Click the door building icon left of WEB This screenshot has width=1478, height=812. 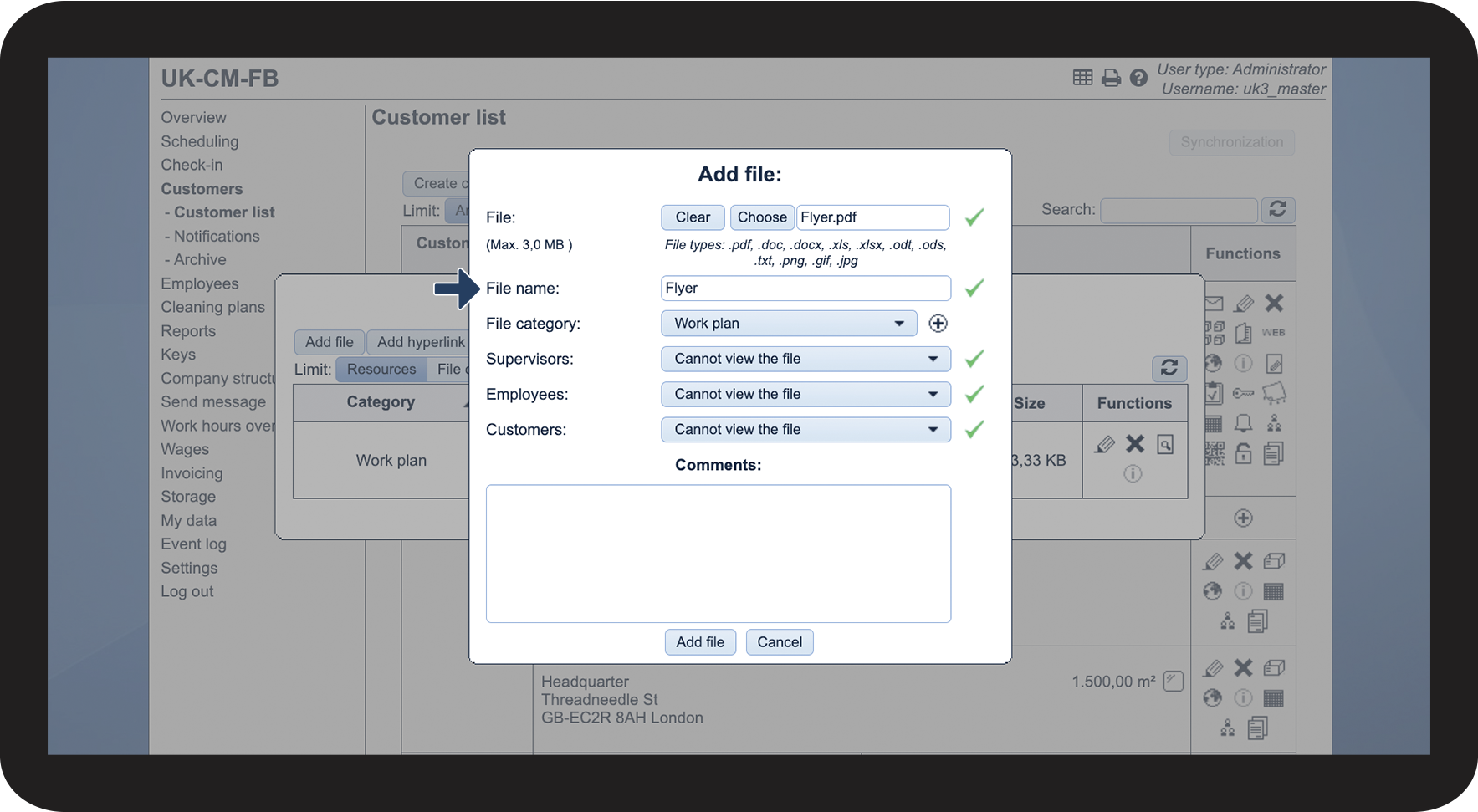1244,333
